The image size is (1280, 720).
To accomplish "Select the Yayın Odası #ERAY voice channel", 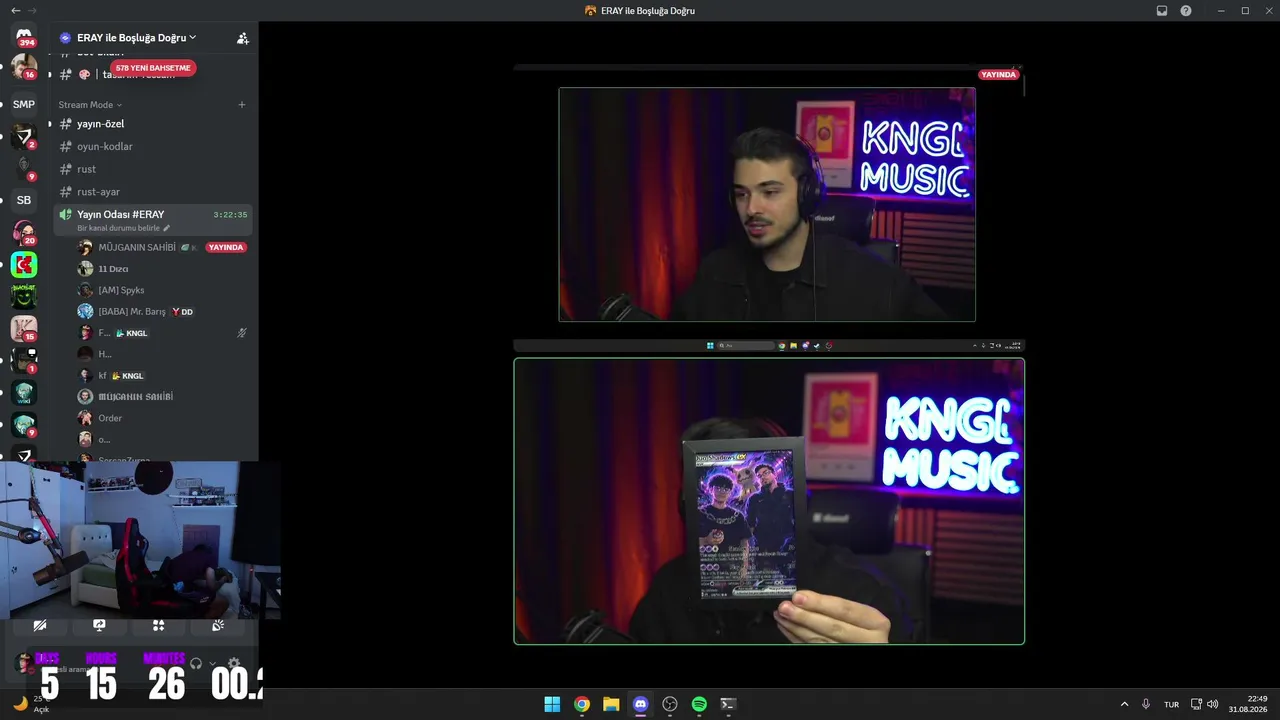I will coord(153,220).
